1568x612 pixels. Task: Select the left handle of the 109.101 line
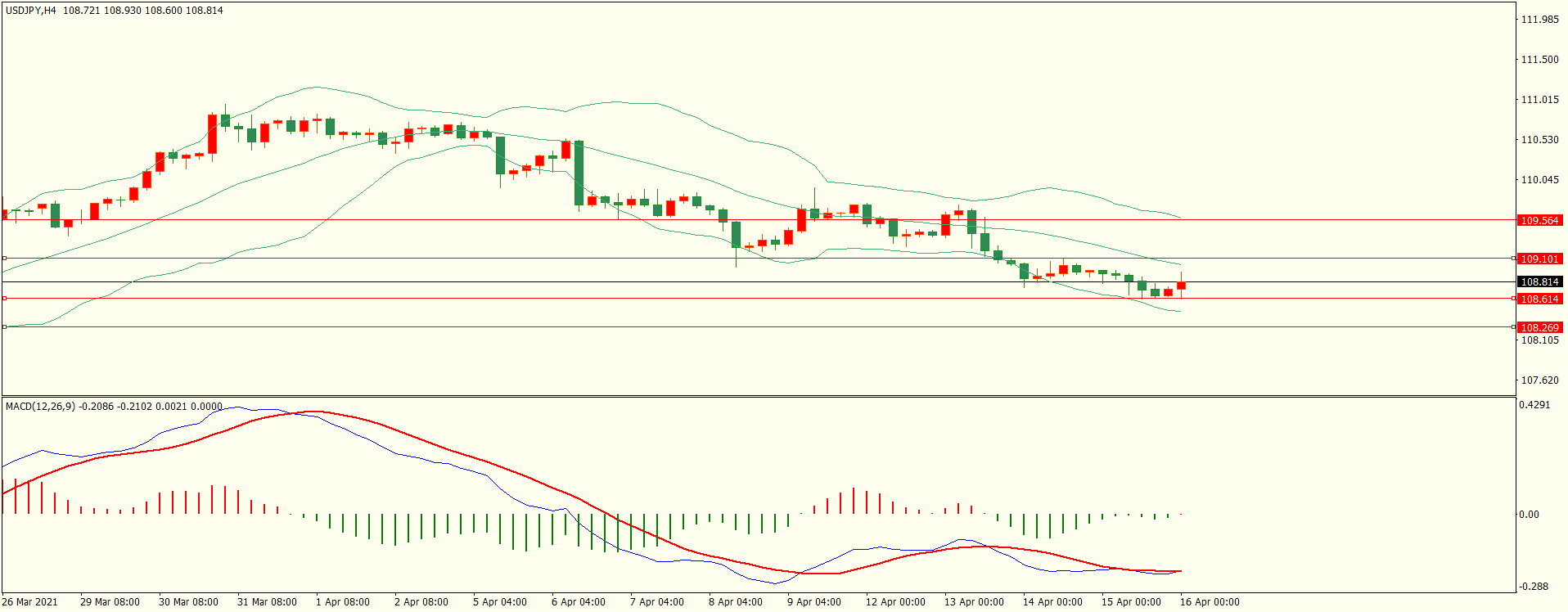(x=4, y=259)
